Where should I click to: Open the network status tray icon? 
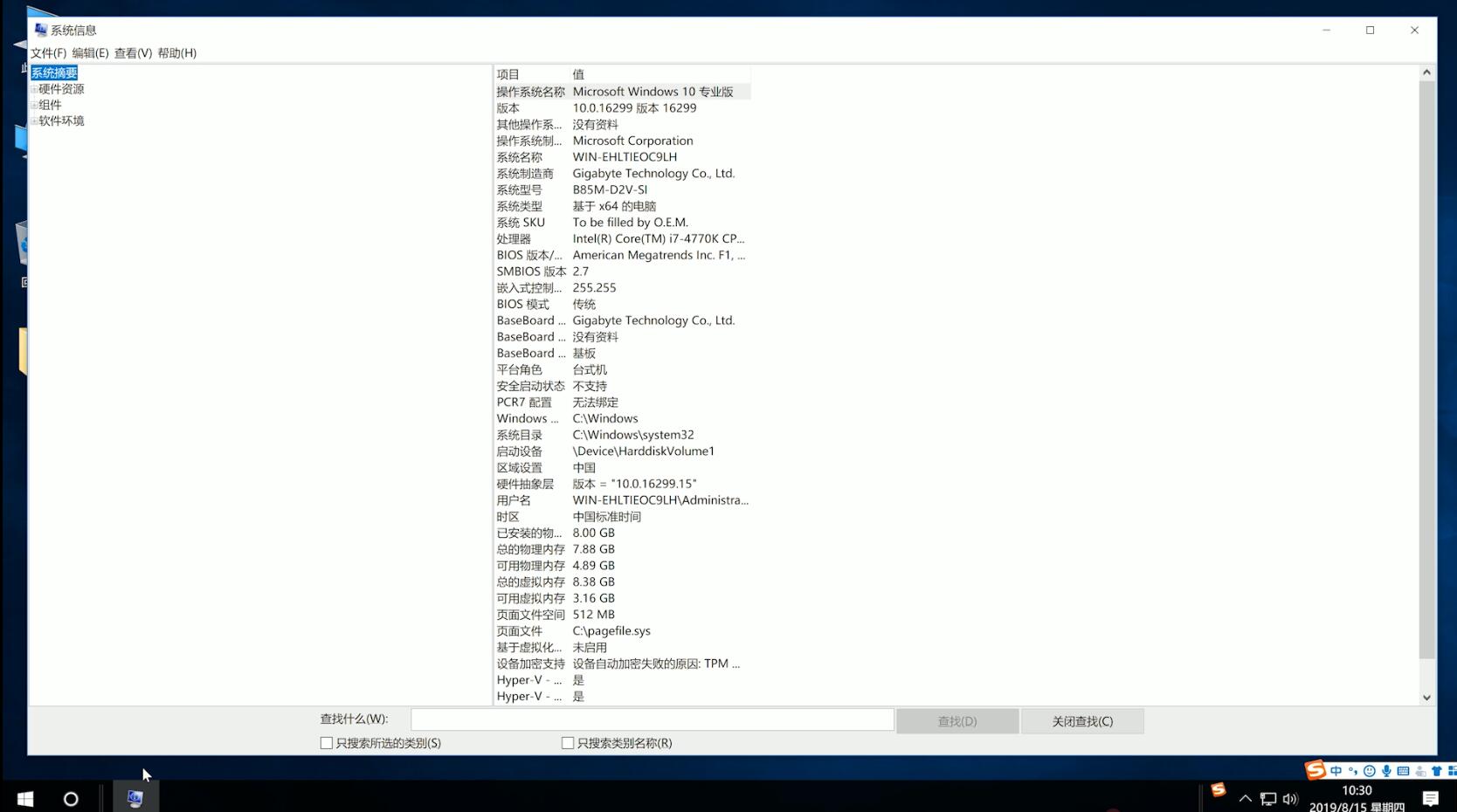point(1268,799)
